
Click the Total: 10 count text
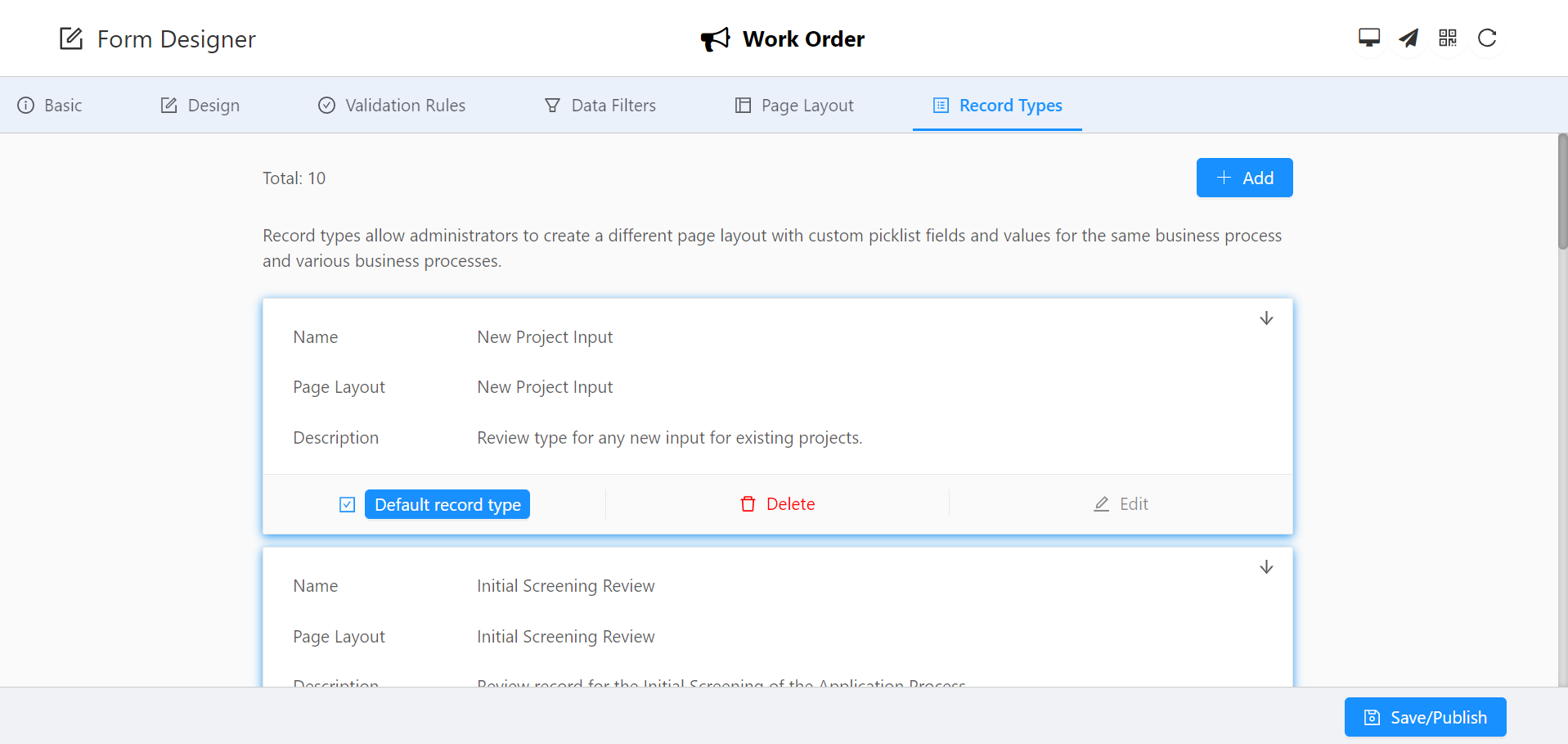point(294,178)
